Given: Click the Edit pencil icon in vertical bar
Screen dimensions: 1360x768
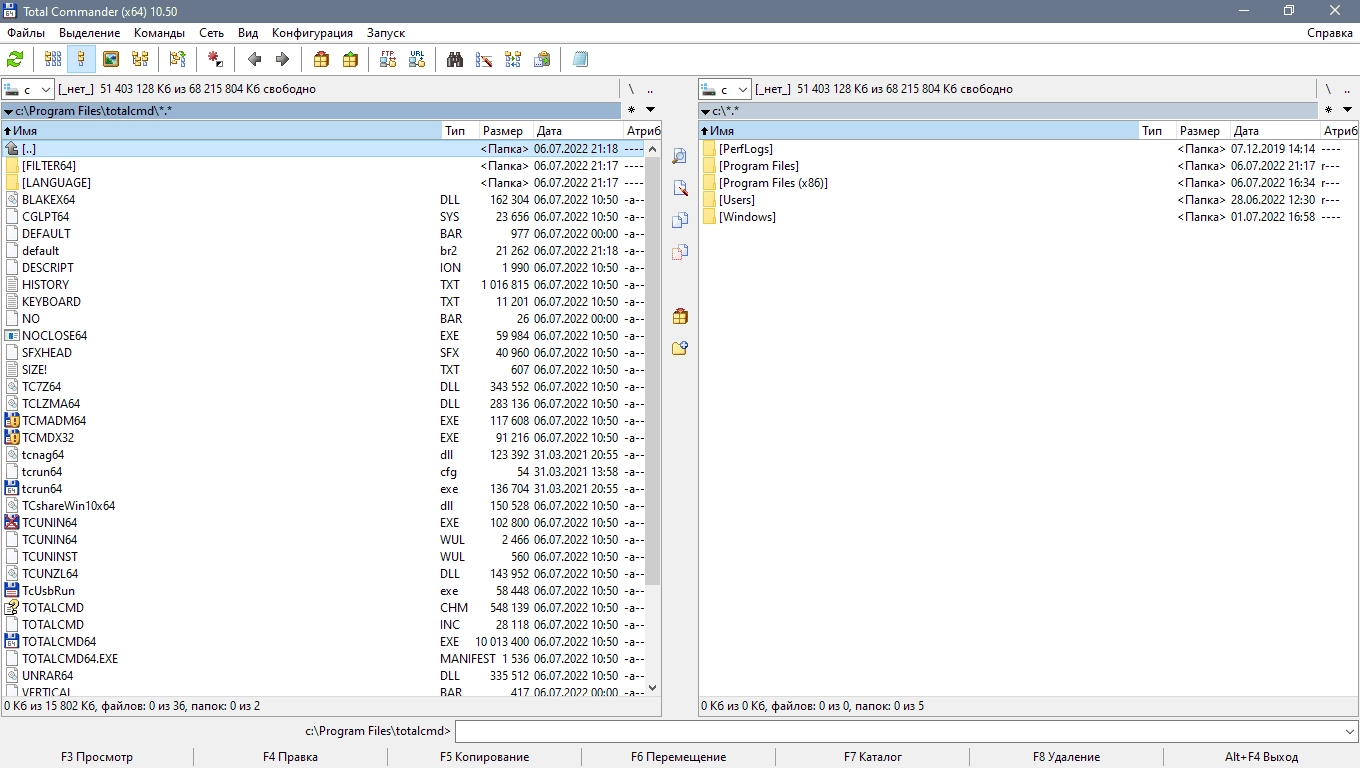Looking at the screenshot, I should (x=680, y=188).
